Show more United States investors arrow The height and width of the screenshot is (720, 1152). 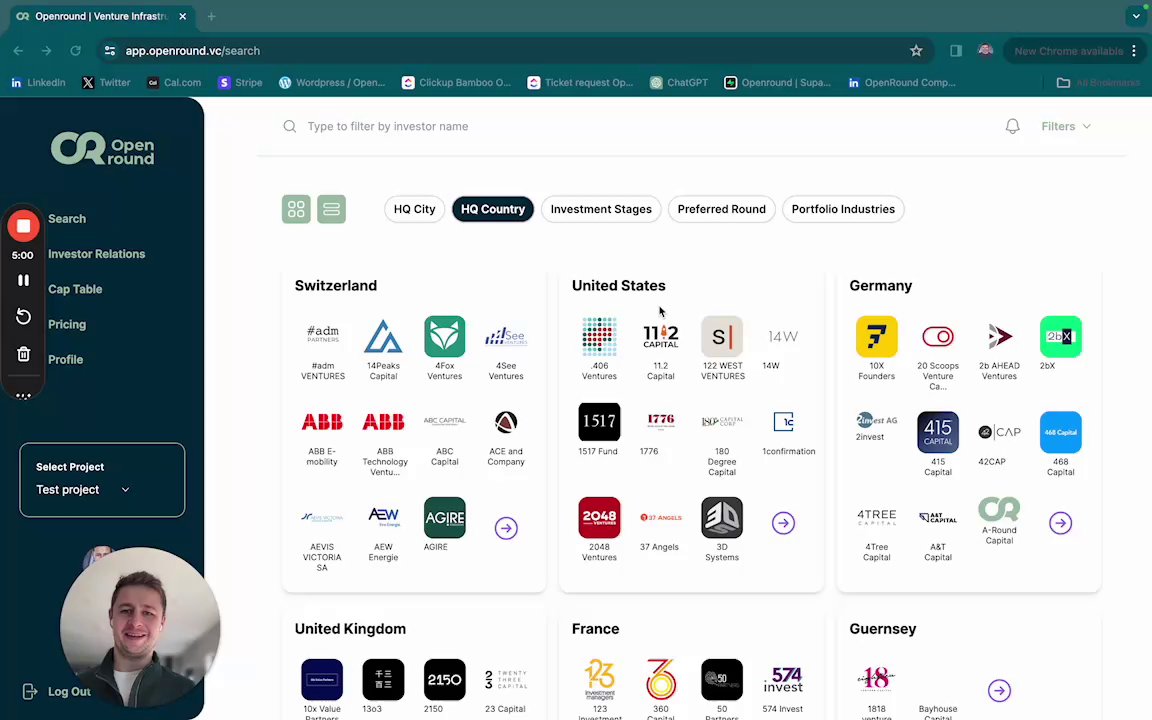click(783, 523)
